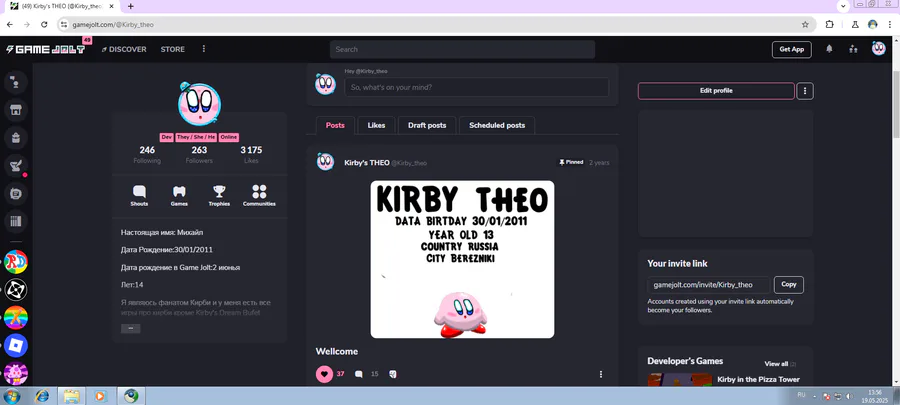This screenshot has height=405, width=900.
Task: Click the Edit profile button
Action: [716, 91]
